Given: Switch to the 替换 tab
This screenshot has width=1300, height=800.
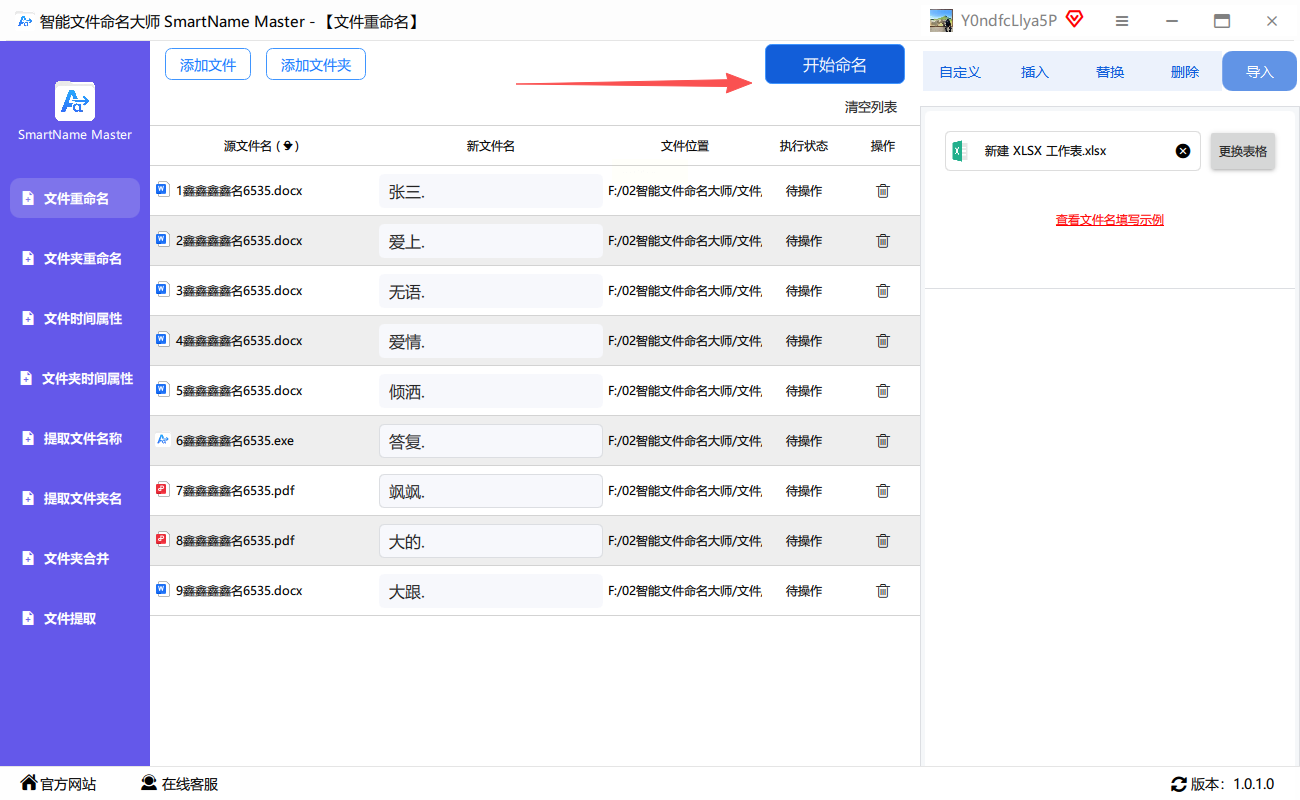Looking at the screenshot, I should coord(1110,72).
